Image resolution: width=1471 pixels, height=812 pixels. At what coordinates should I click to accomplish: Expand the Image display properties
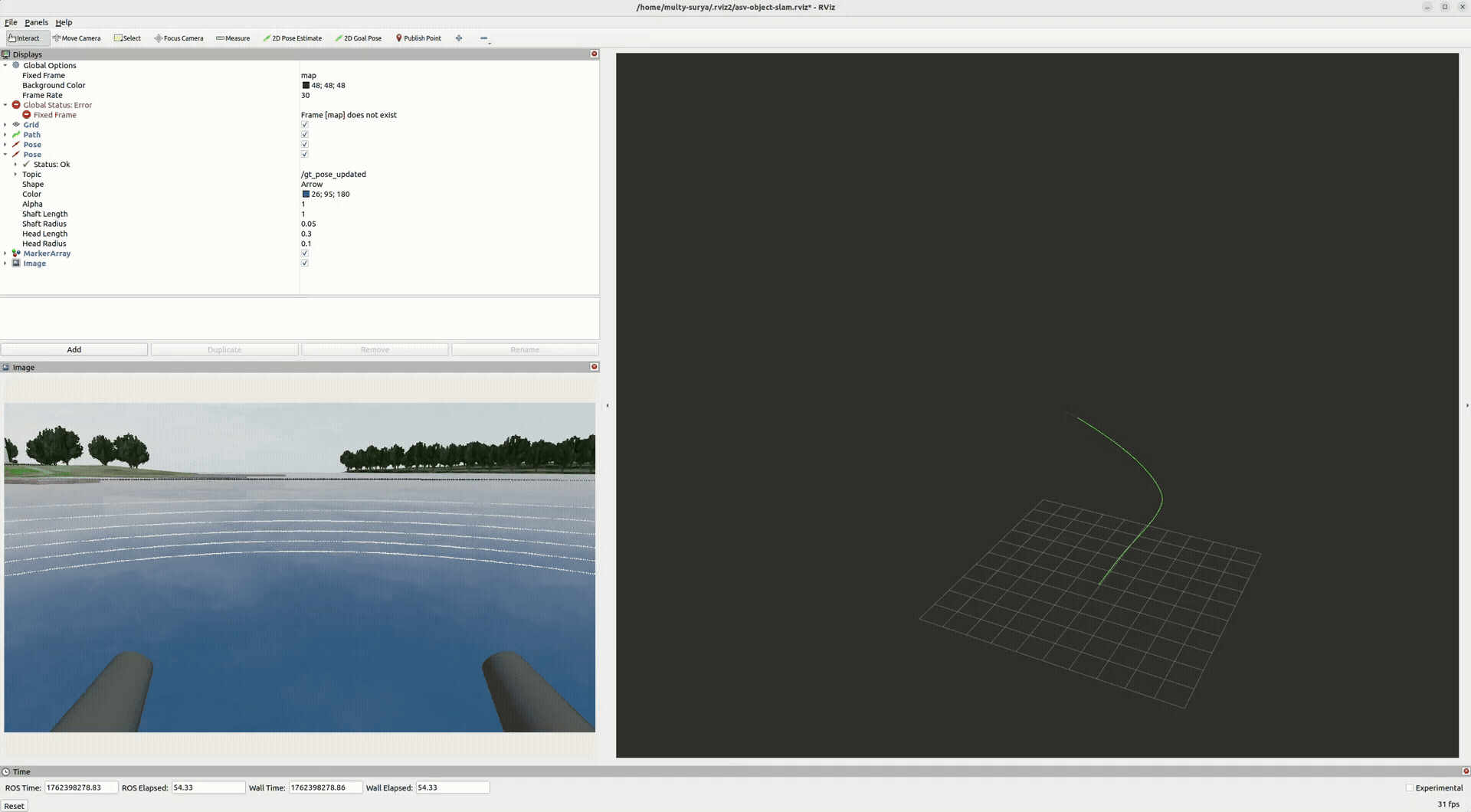(x=5, y=263)
